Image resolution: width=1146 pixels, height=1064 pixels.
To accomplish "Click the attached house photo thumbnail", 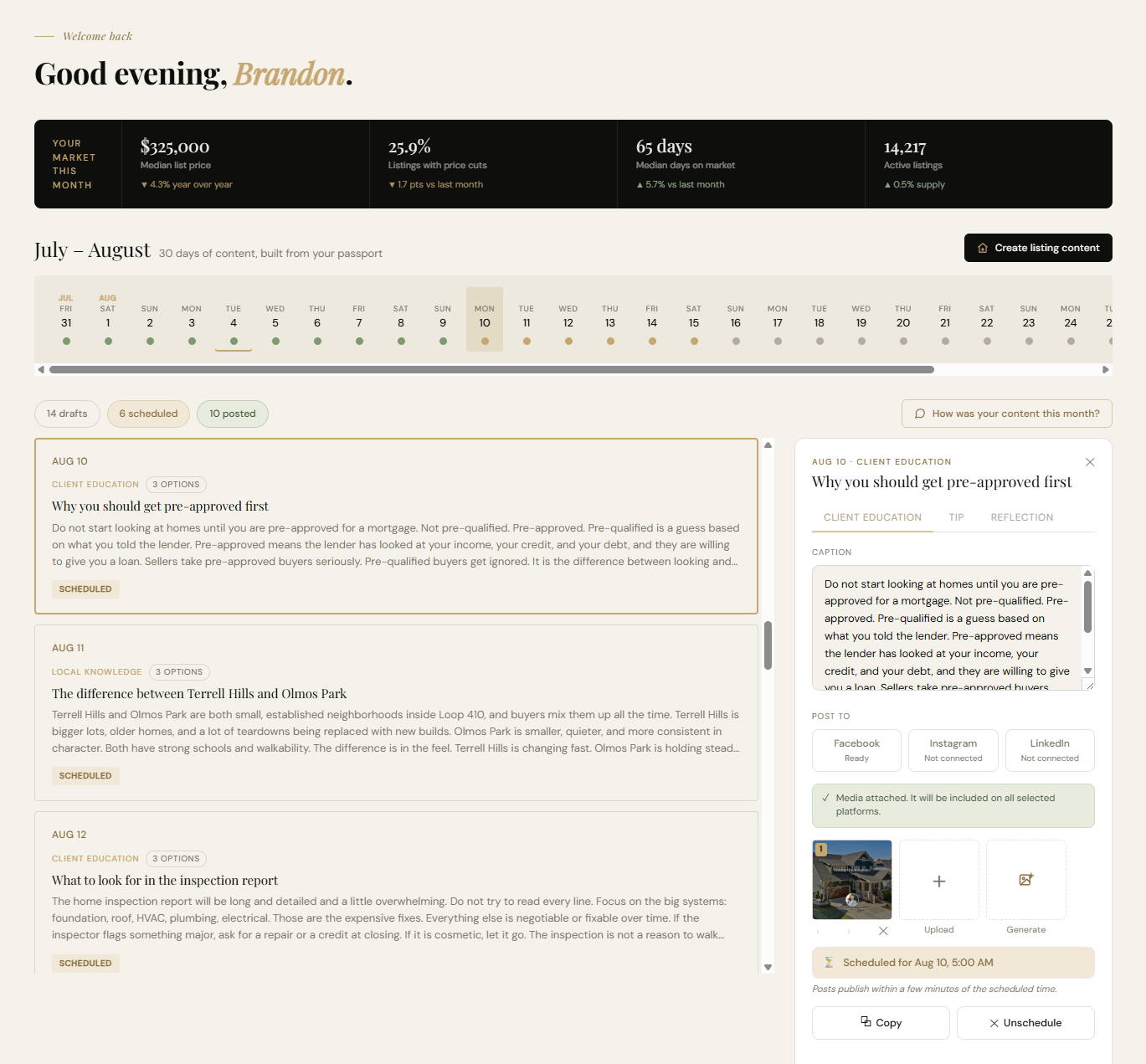I will [x=852, y=880].
